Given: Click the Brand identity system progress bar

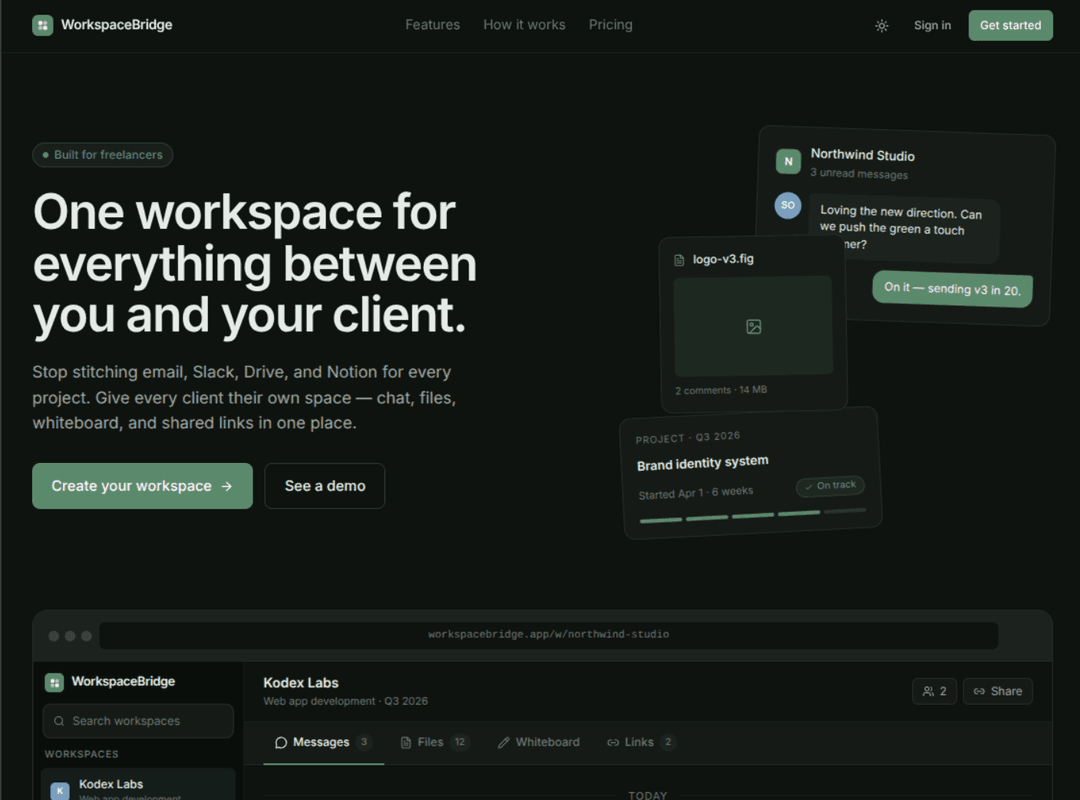Looking at the screenshot, I should (752, 515).
